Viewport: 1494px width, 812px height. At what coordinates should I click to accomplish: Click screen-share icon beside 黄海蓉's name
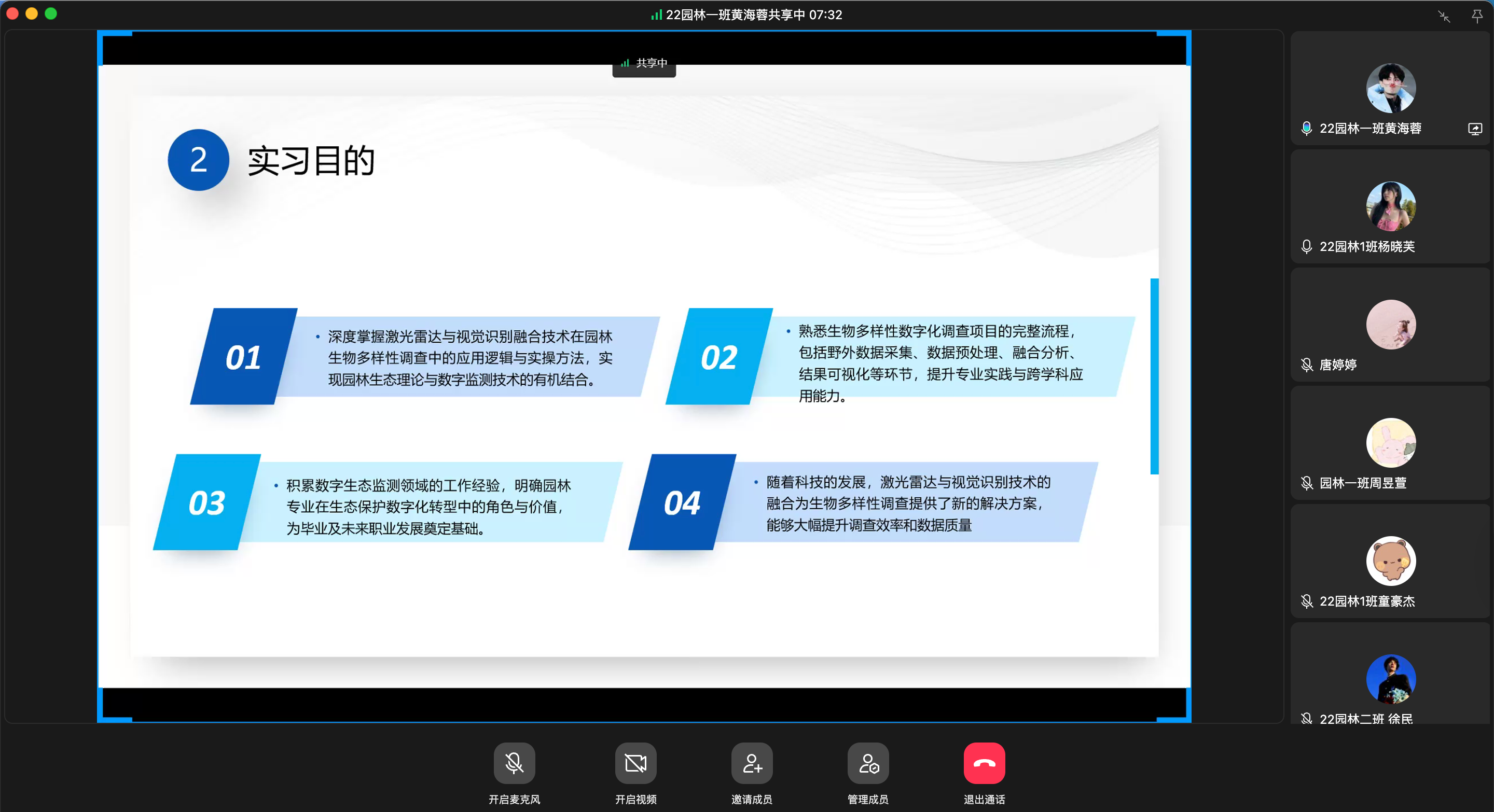click(1475, 129)
